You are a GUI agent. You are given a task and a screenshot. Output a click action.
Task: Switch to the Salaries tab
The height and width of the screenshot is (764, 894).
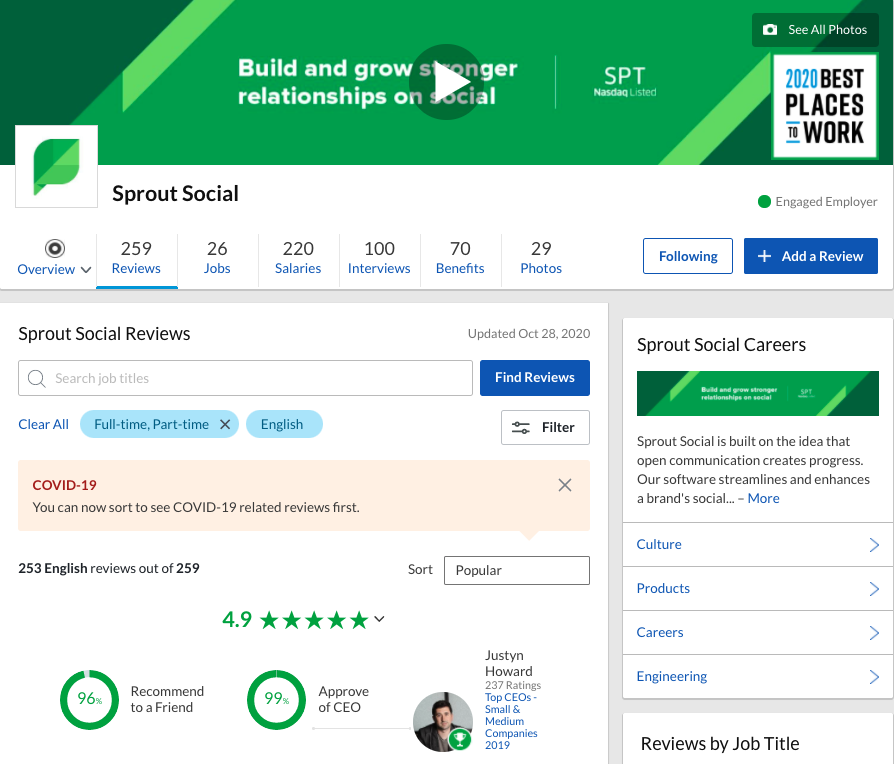[298, 258]
